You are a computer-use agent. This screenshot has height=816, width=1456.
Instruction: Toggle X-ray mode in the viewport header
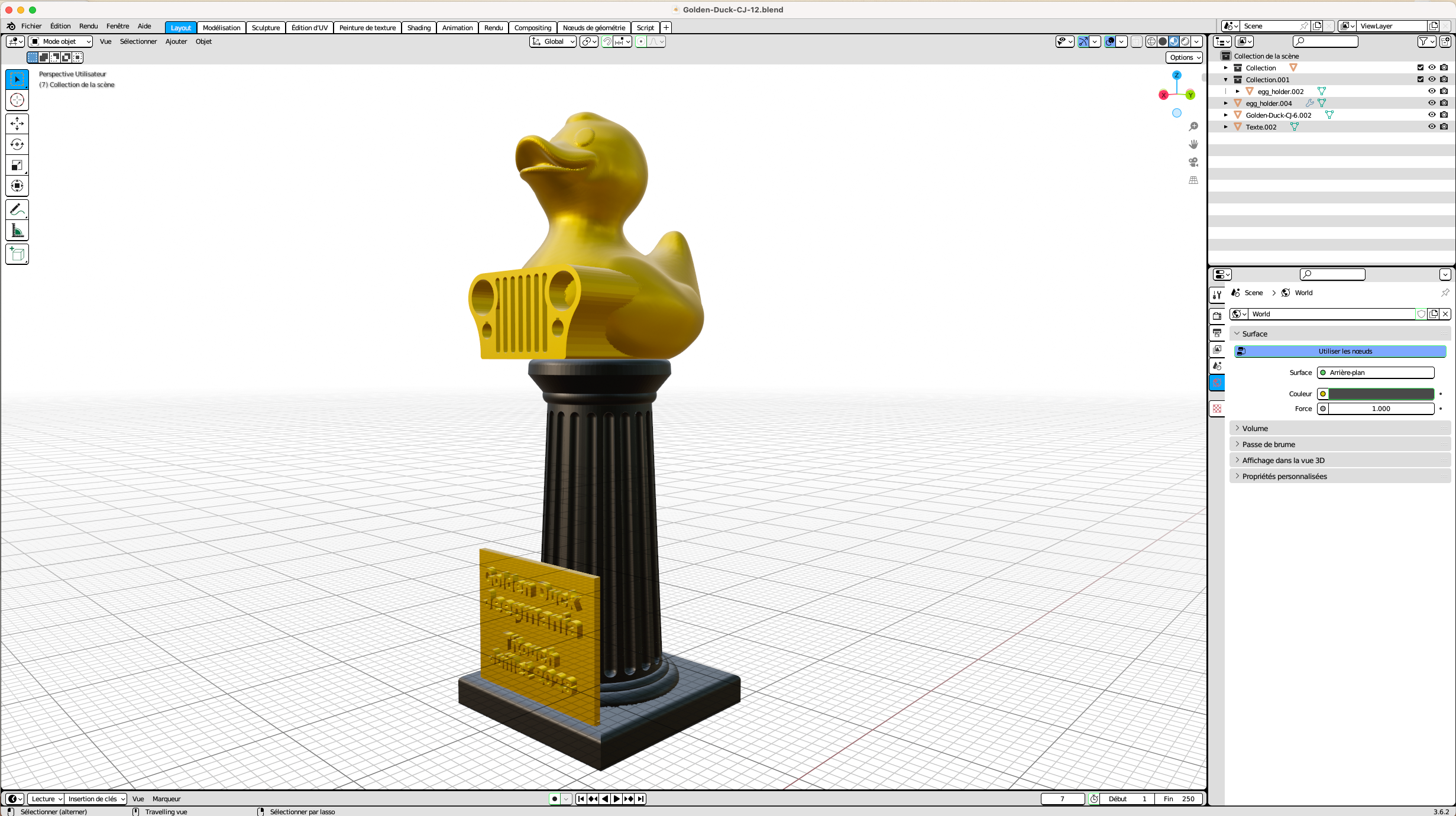tap(1136, 41)
